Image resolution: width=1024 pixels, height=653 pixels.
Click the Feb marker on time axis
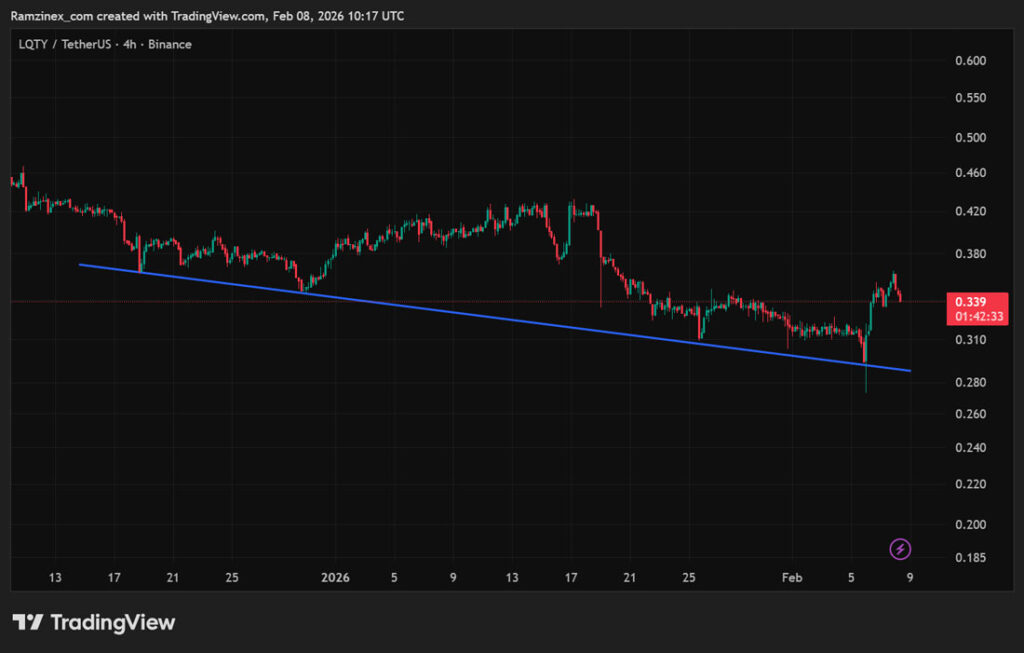(792, 578)
